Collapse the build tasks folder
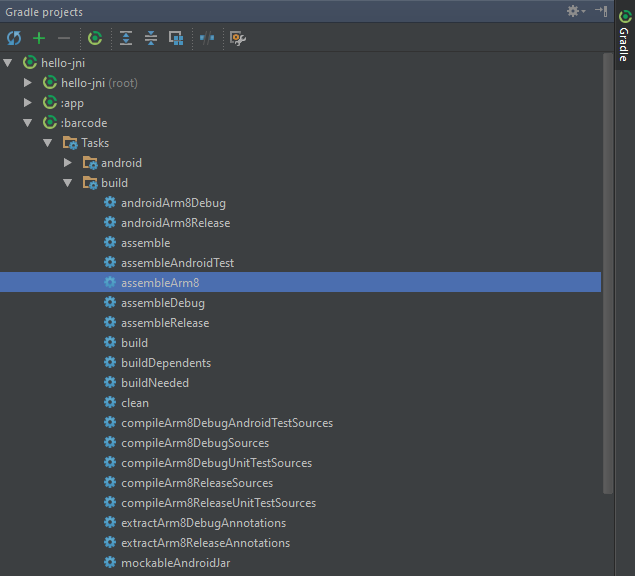Viewport: 635px width, 576px height. coord(68,183)
